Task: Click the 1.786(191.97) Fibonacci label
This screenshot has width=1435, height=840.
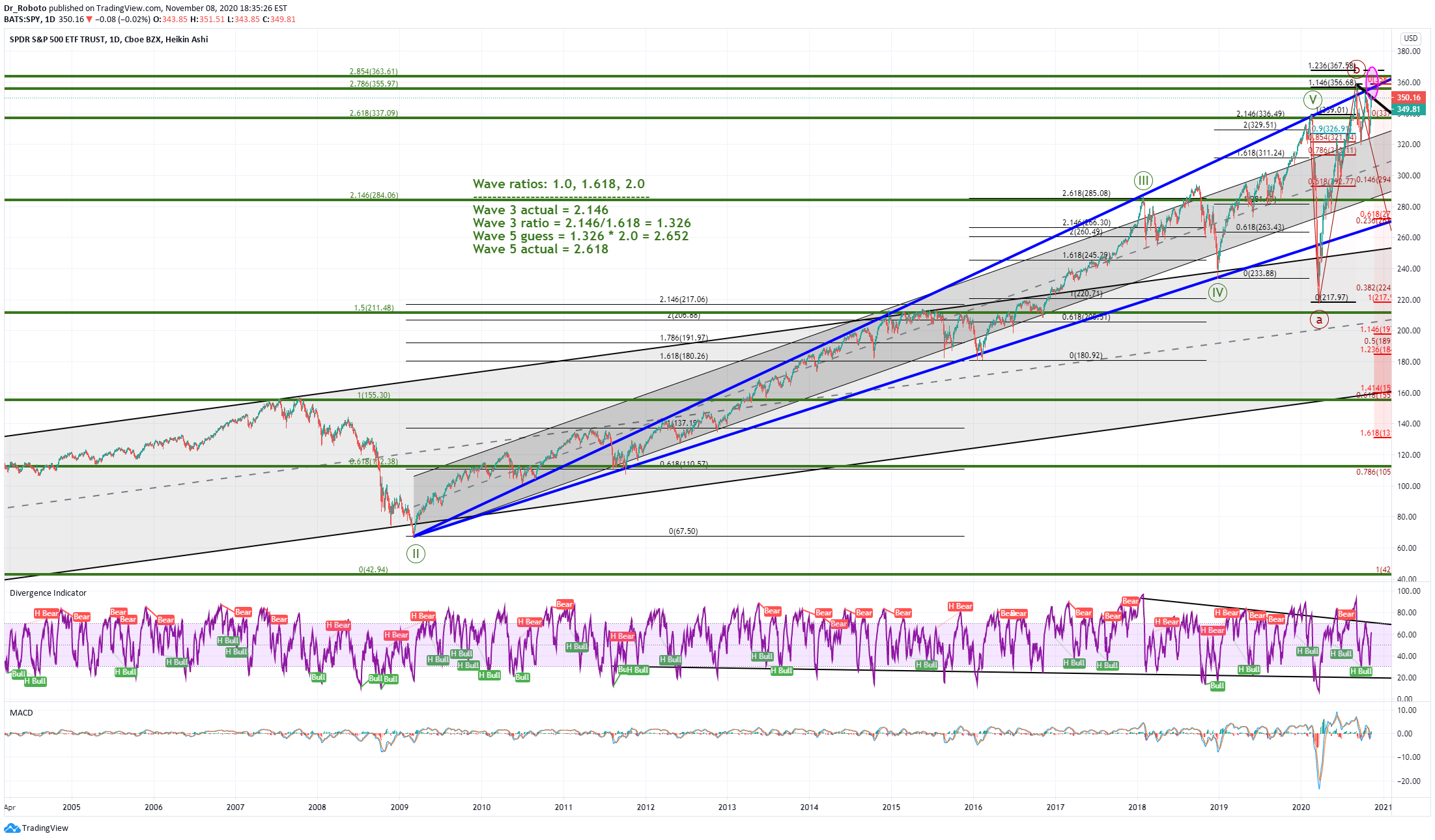Action: (x=683, y=338)
